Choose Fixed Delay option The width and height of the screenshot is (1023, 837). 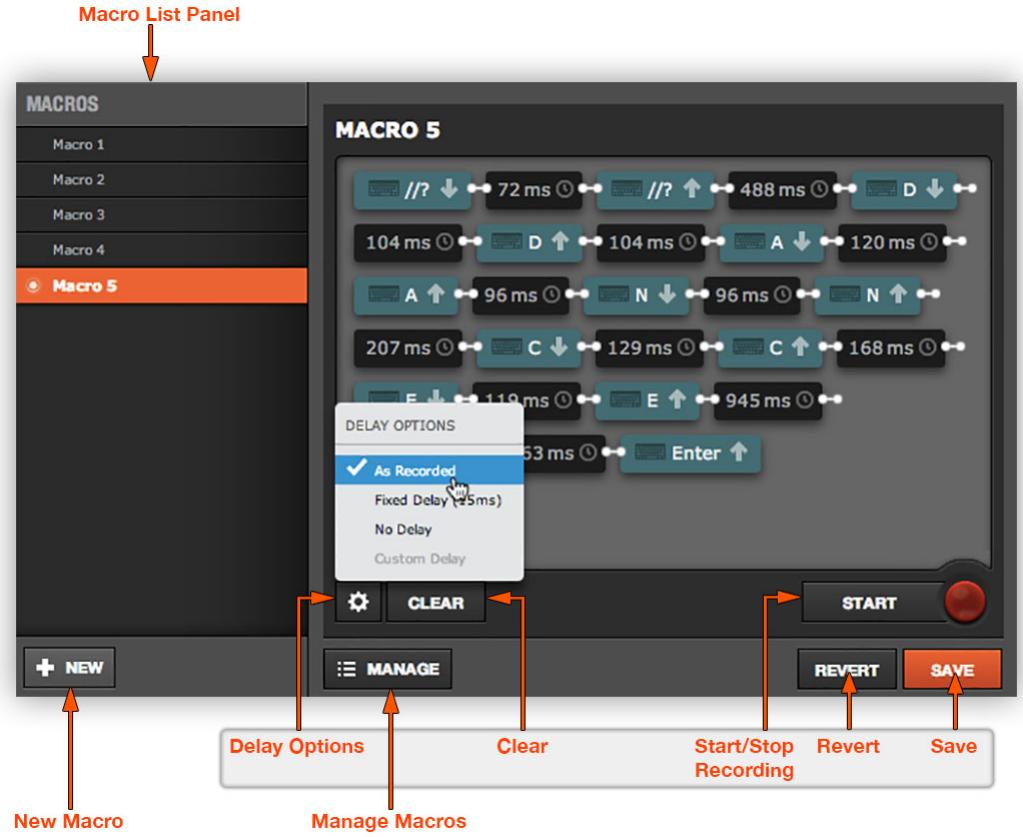pos(429,500)
